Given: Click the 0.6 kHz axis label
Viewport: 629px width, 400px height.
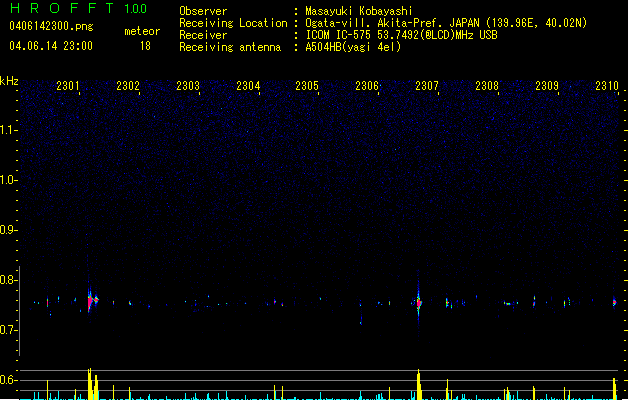Looking at the screenshot, I should click(x=8, y=380).
